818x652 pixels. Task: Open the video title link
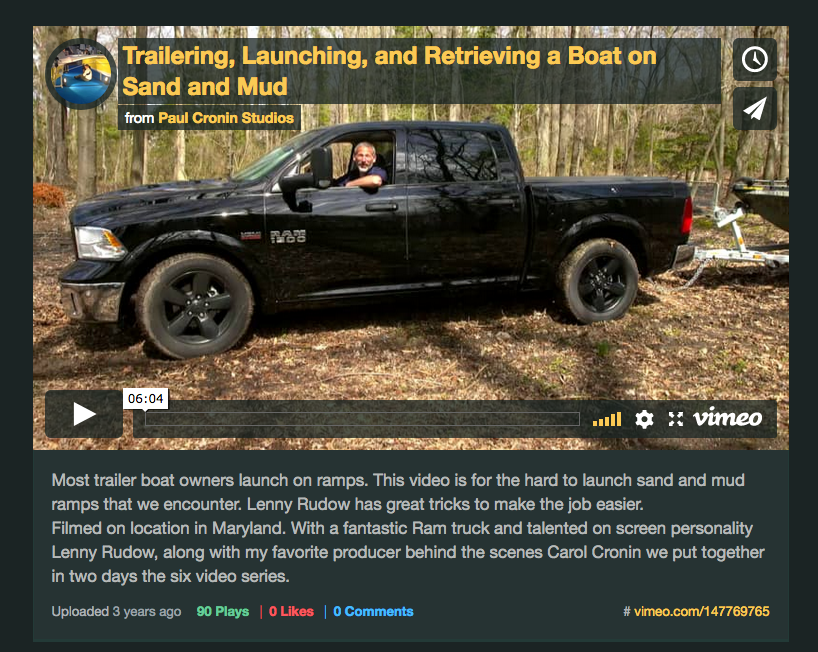tap(389, 71)
